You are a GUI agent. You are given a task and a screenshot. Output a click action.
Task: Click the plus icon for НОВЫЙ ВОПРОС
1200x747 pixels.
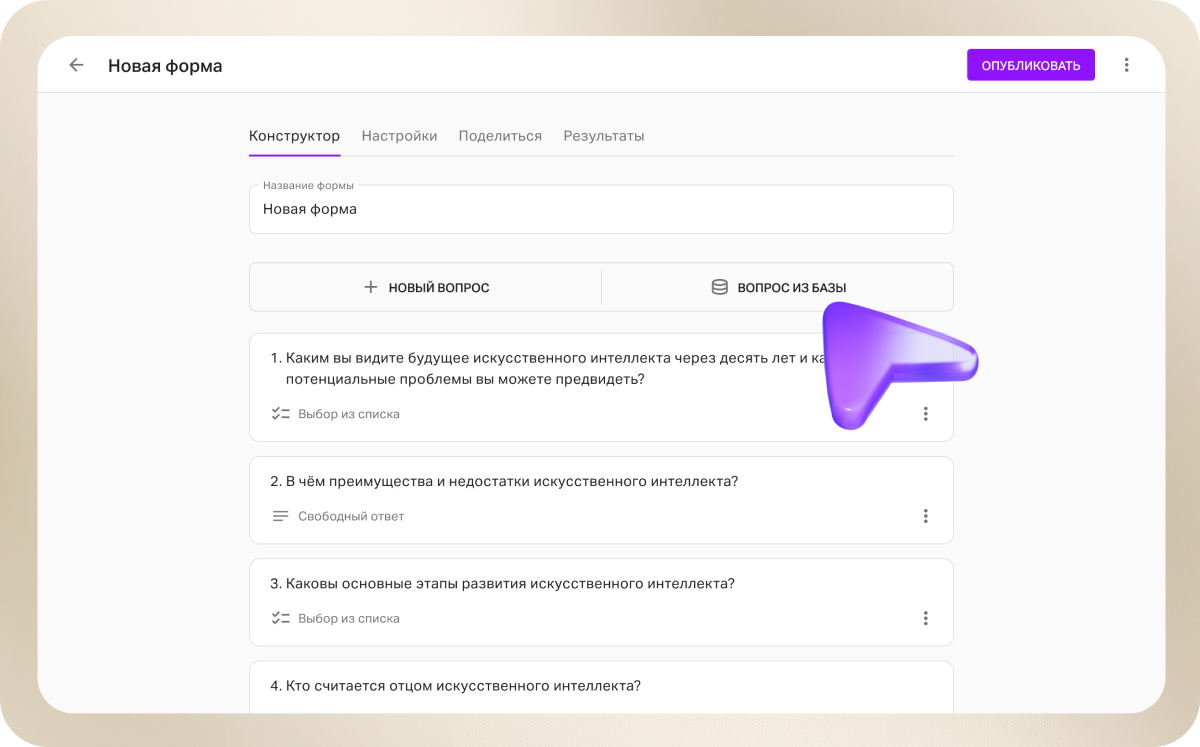click(x=370, y=287)
